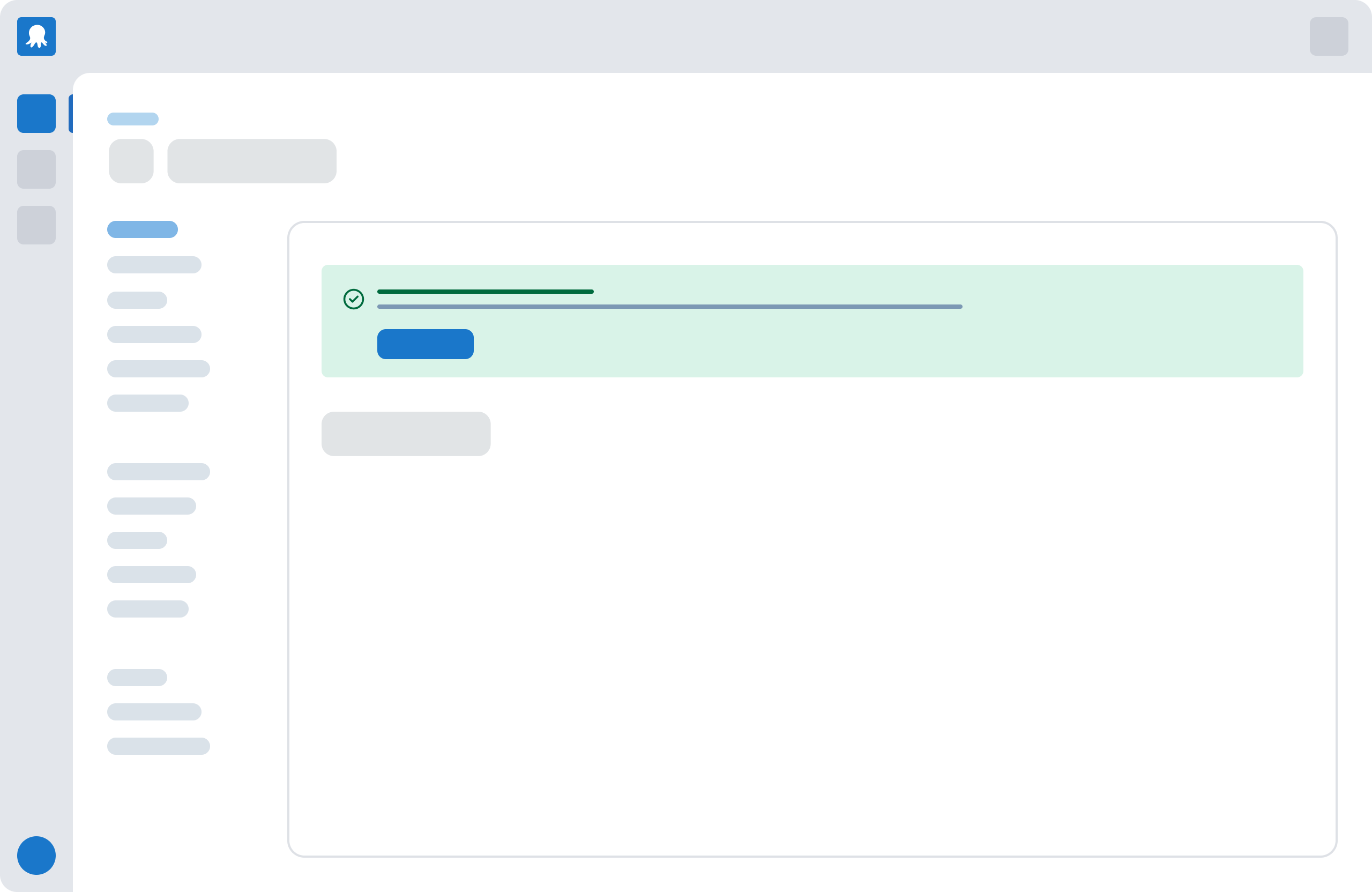
Task: Select the highlighted blue item in side menu
Action: coord(143,229)
